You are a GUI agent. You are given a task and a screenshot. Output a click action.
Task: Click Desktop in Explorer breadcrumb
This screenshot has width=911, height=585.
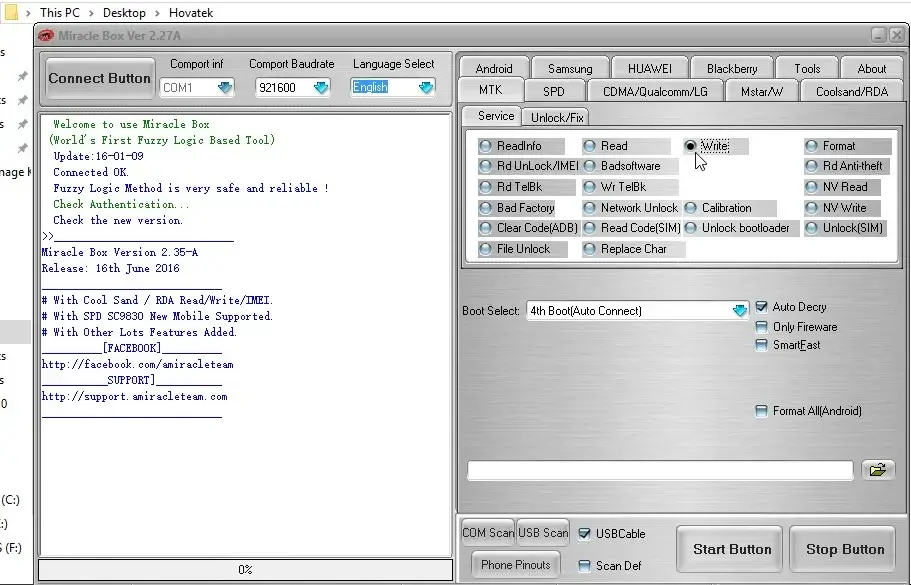pyautogui.click(x=124, y=13)
